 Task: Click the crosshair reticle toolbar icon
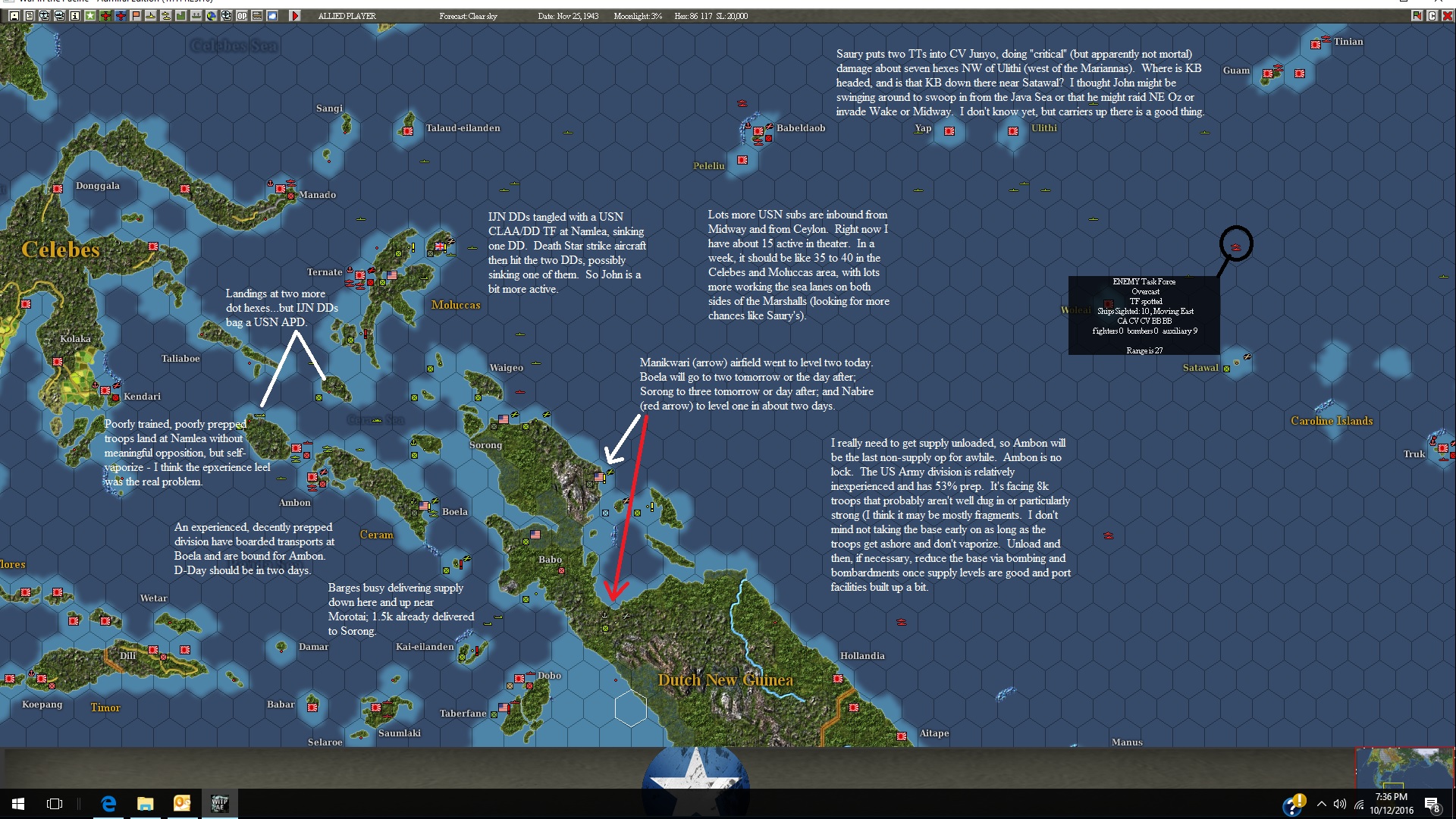pos(227,16)
